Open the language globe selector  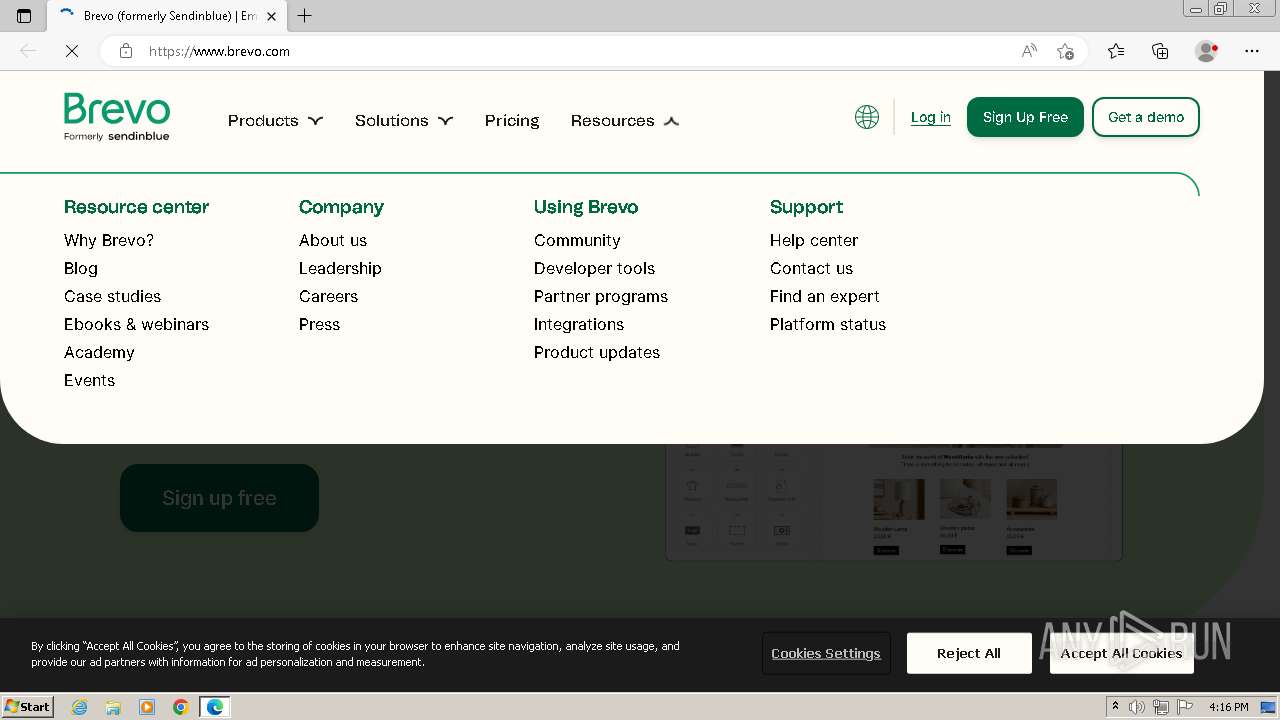tap(867, 117)
